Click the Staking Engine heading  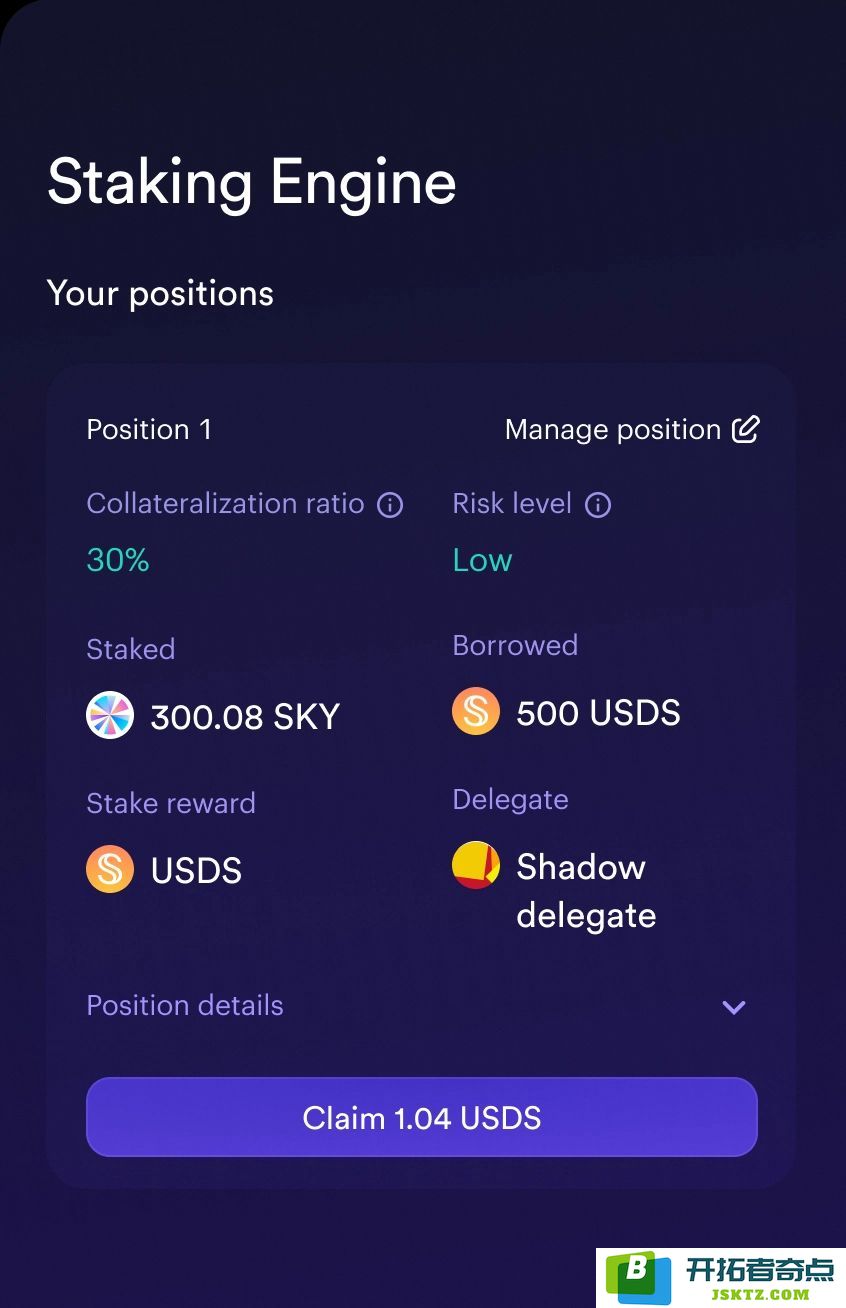(x=252, y=183)
